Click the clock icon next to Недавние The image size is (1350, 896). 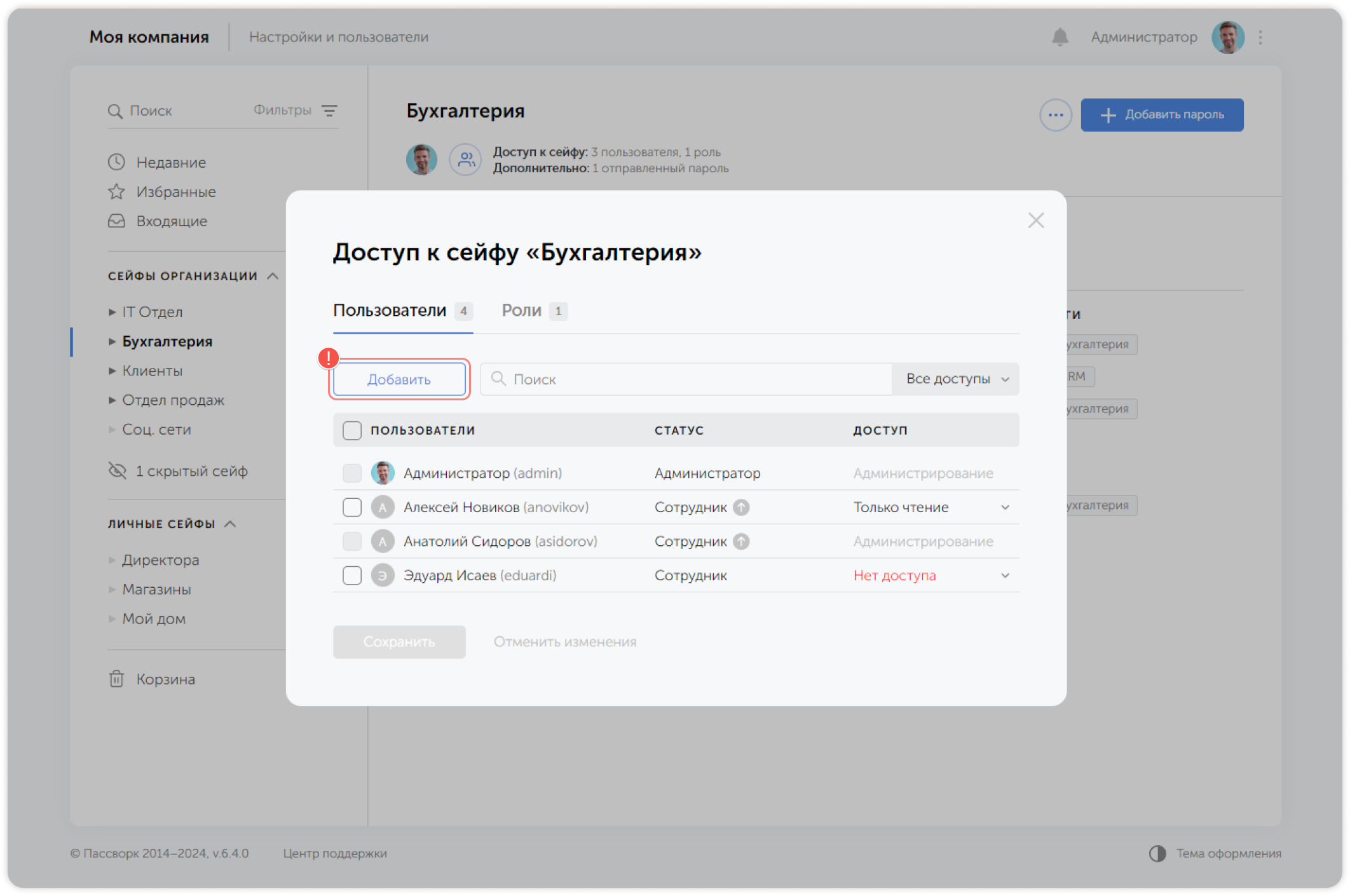point(116,162)
